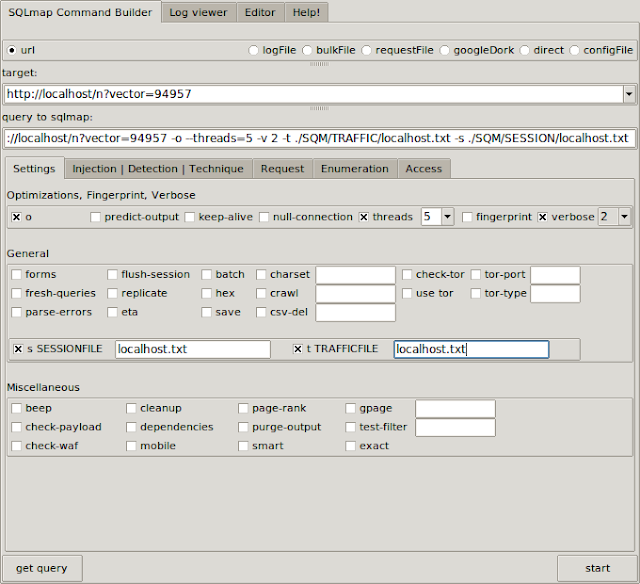This screenshot has height=584, width=640.
Task: Click the tor-port input field
Action: click(555, 275)
